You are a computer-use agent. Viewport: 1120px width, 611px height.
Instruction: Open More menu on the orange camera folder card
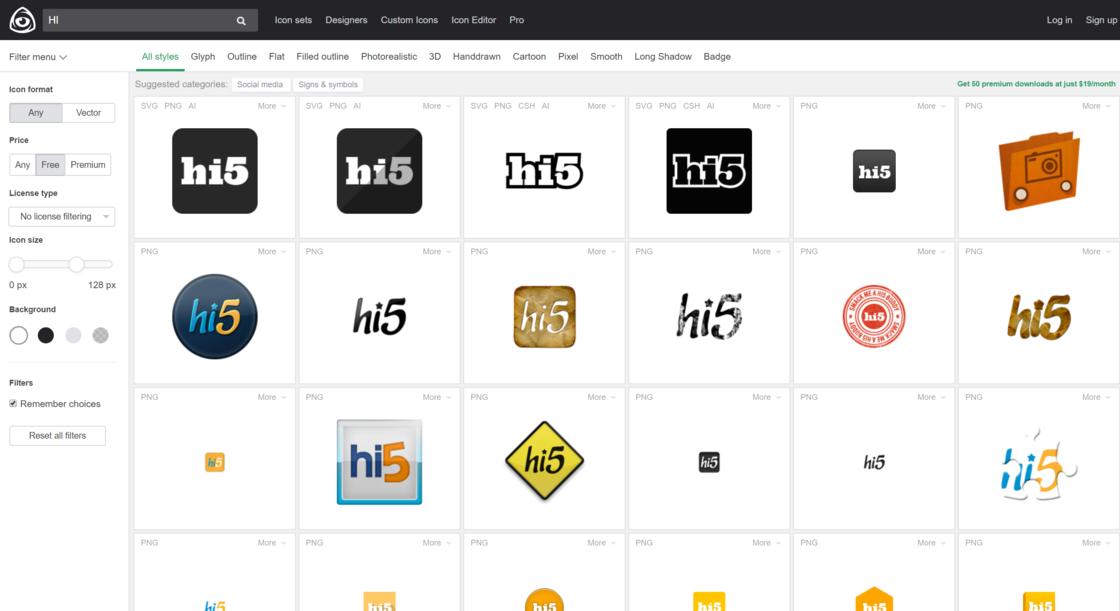tap(1096, 106)
